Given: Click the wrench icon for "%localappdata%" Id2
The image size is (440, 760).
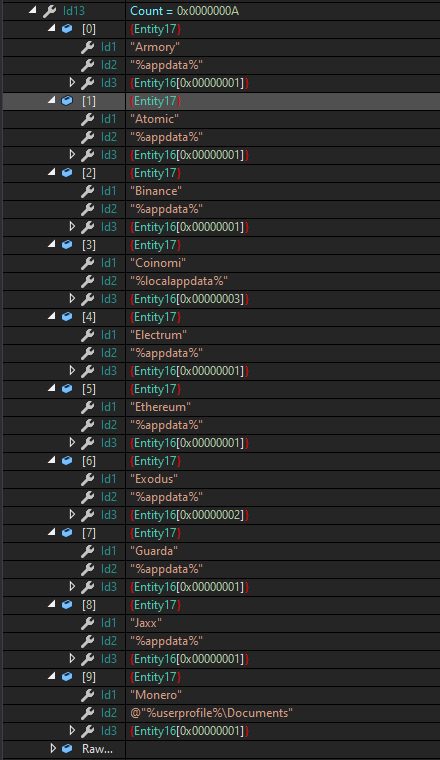Looking at the screenshot, I should tap(87, 281).
